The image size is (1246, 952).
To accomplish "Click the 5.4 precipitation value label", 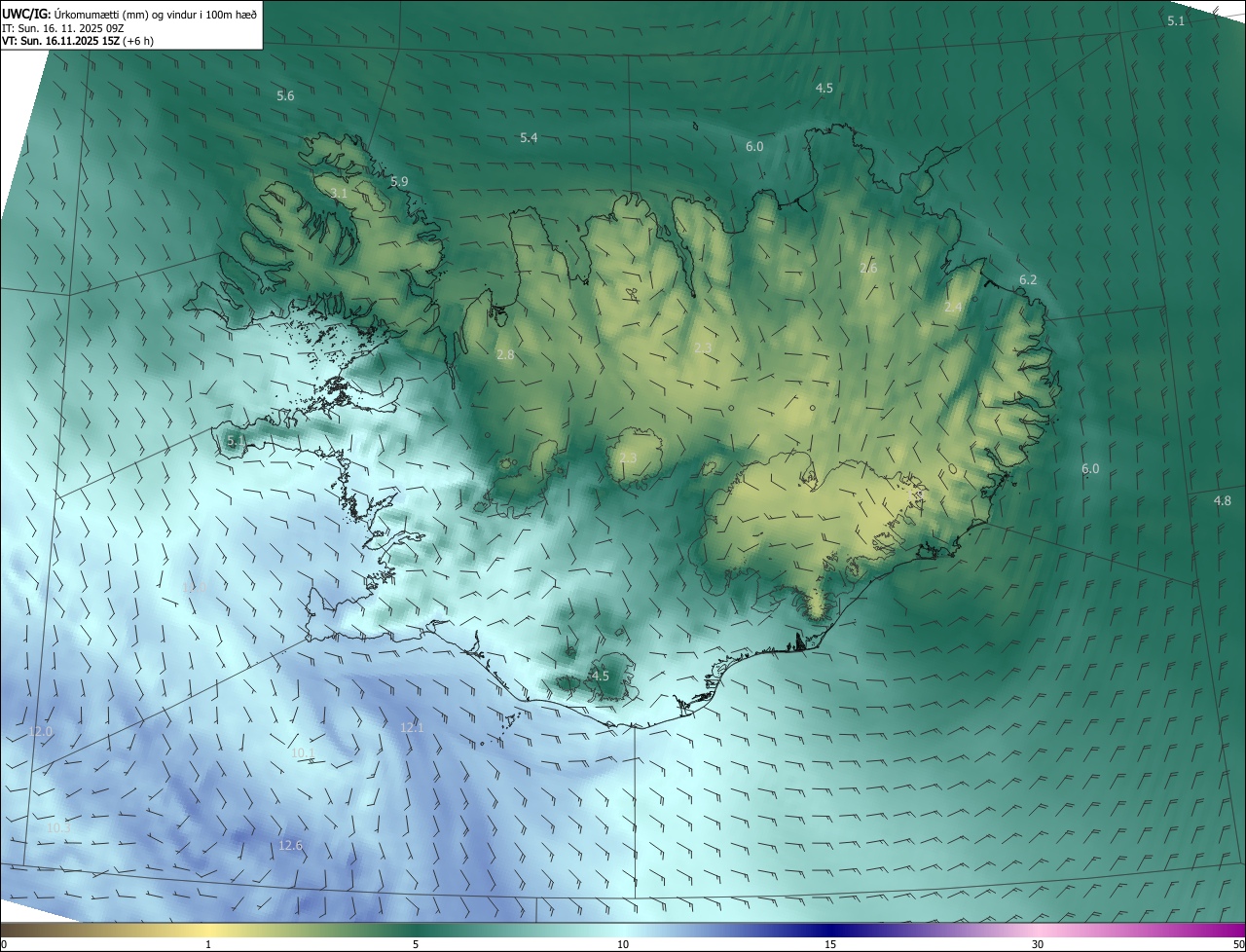I will coord(529,138).
